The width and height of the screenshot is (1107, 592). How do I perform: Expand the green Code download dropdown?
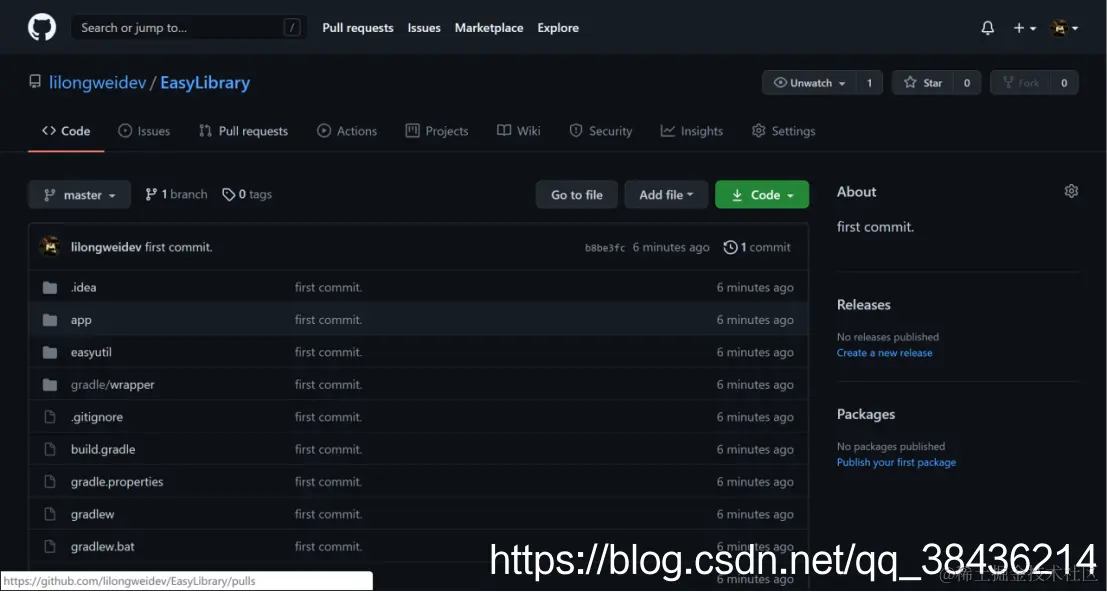(x=762, y=195)
